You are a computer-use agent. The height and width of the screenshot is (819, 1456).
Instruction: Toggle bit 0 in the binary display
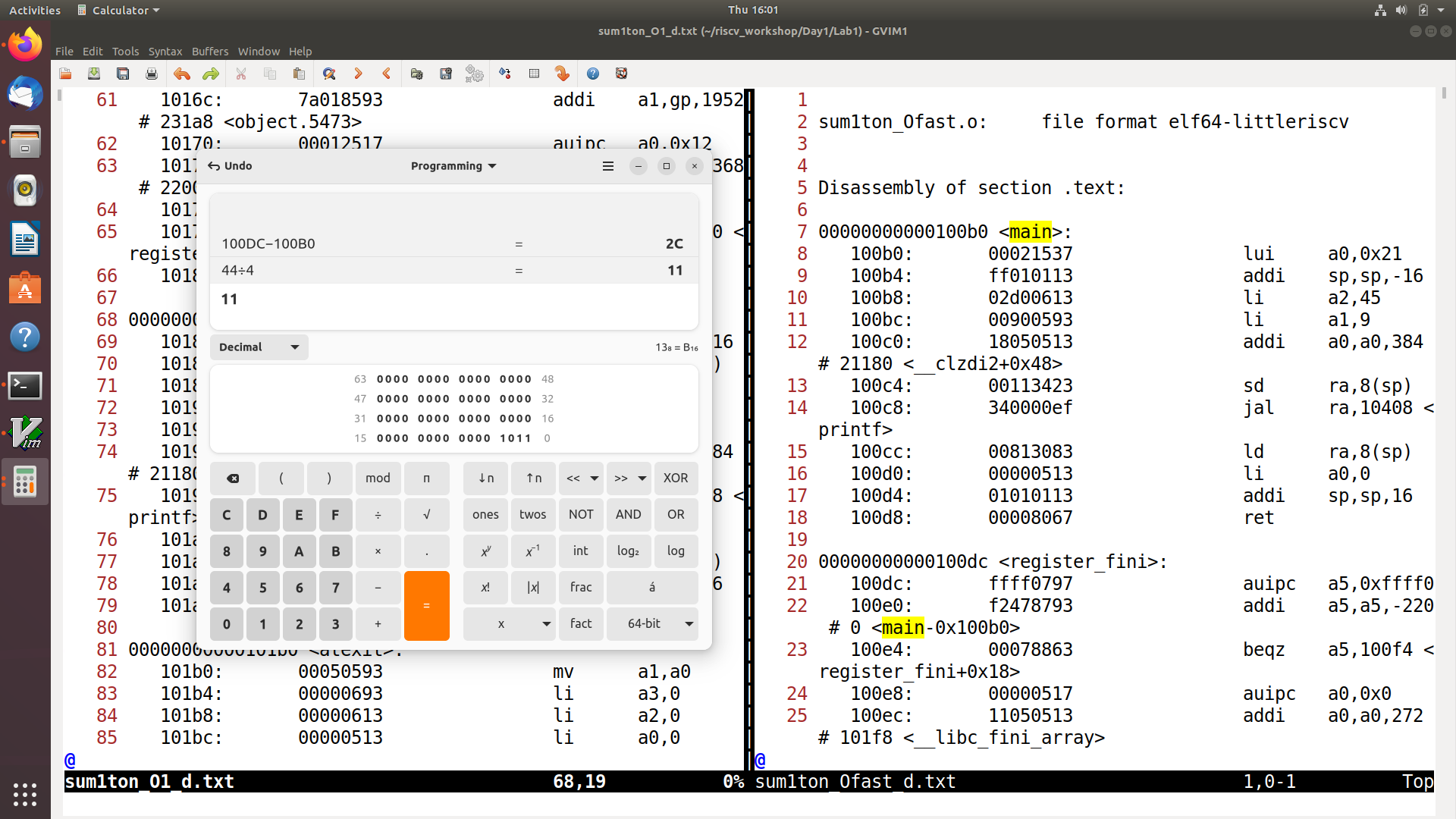coord(529,438)
